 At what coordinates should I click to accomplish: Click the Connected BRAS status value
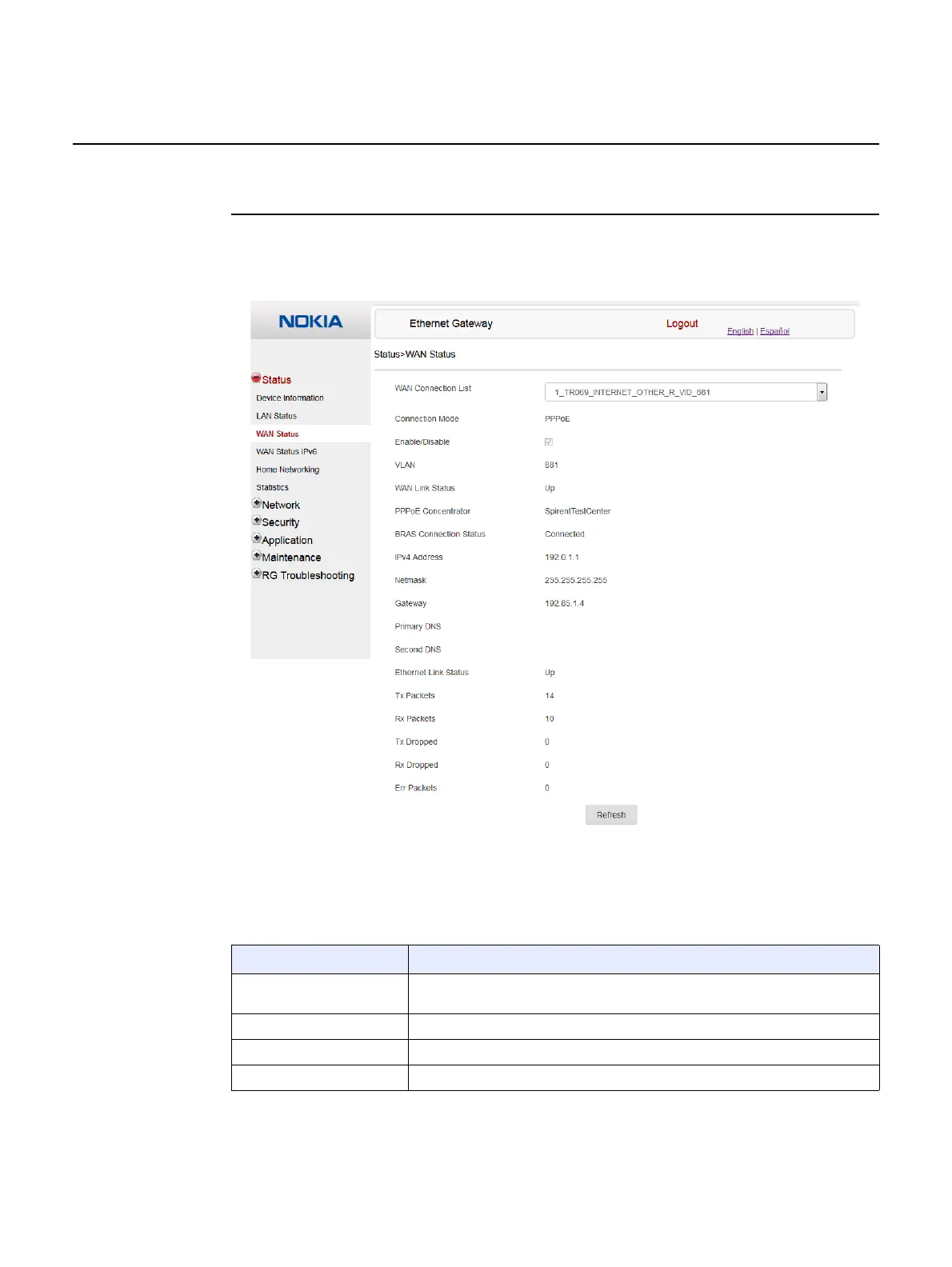coord(565,534)
